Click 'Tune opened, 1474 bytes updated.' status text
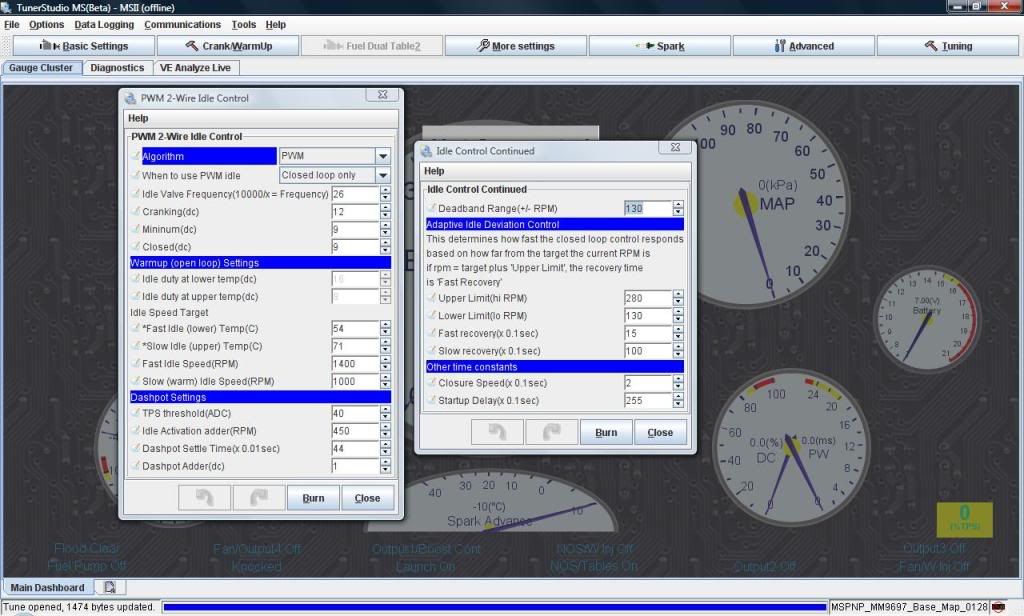This screenshot has height=616, width=1024. point(79,607)
